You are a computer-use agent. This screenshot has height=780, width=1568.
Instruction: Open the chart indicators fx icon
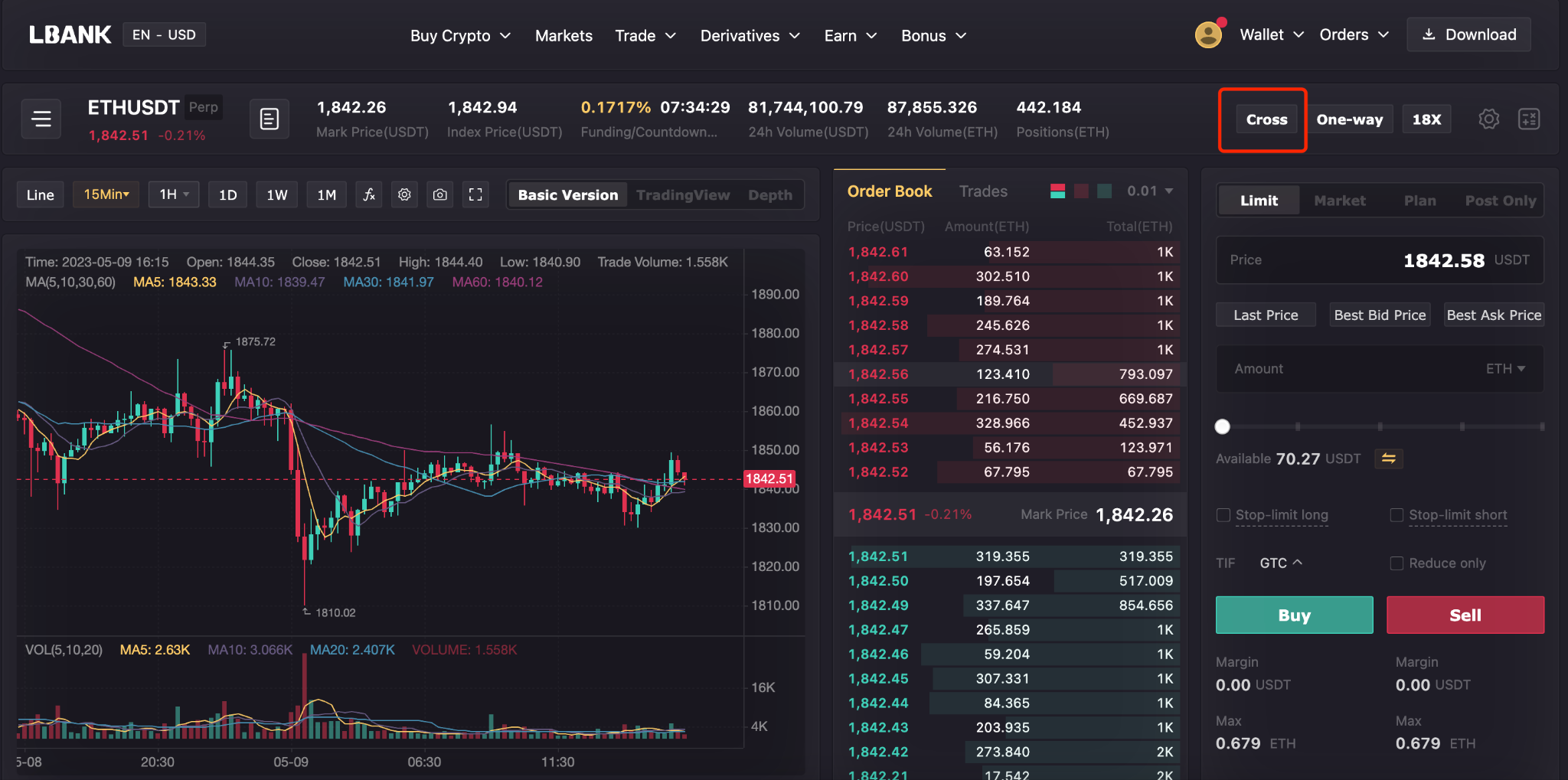(x=369, y=194)
